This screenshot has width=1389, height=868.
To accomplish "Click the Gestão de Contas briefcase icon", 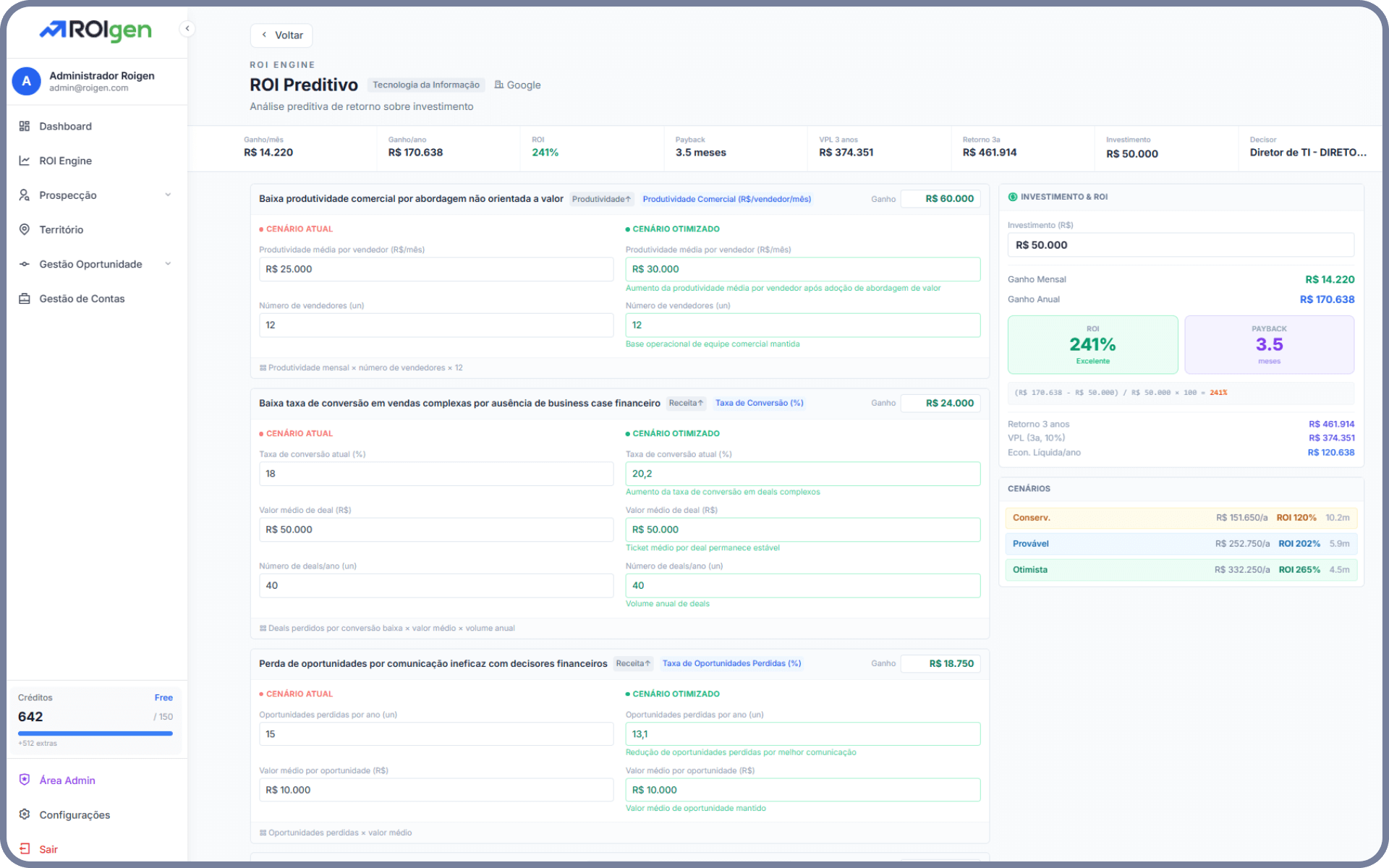I will [25, 299].
